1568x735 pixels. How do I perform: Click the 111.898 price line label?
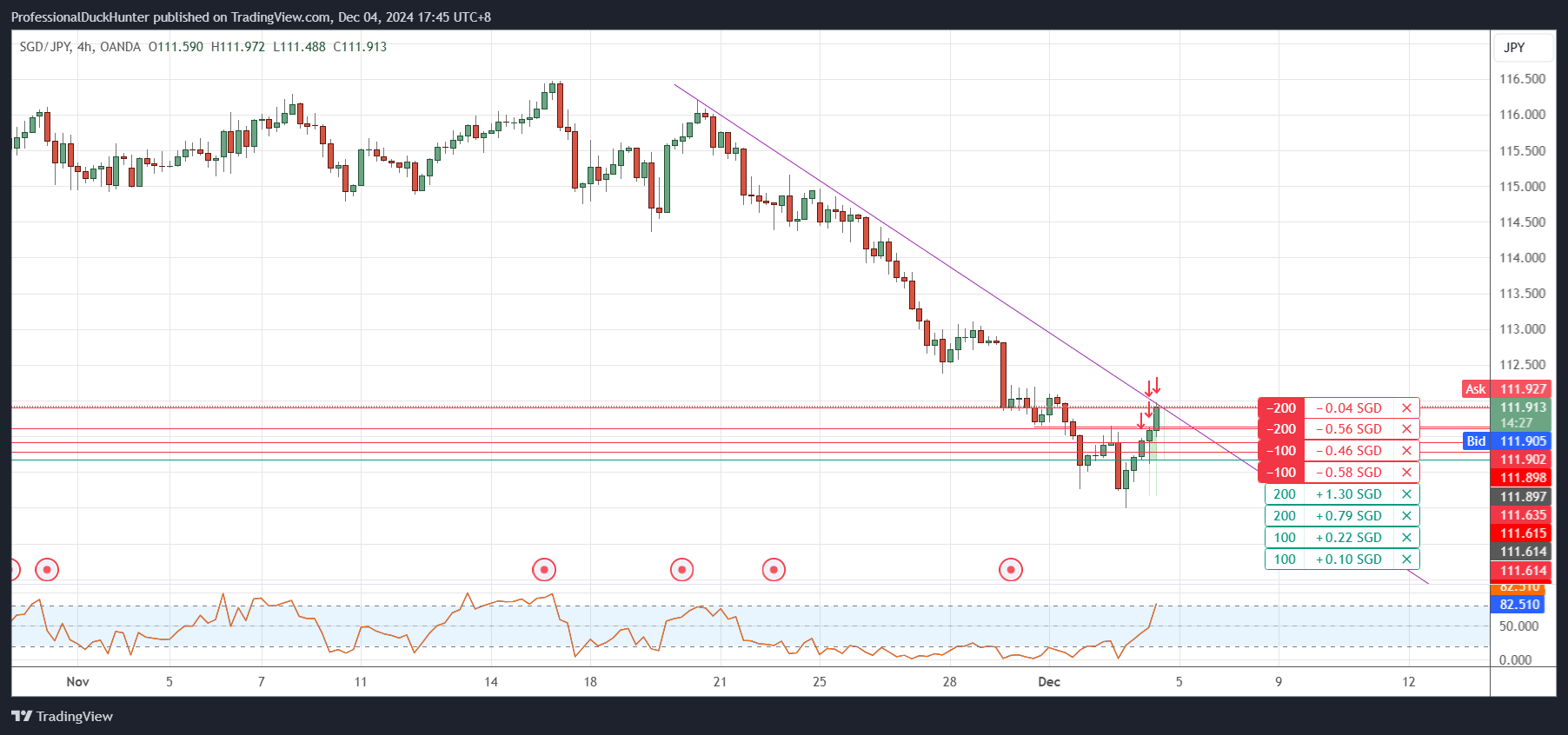click(x=1523, y=478)
